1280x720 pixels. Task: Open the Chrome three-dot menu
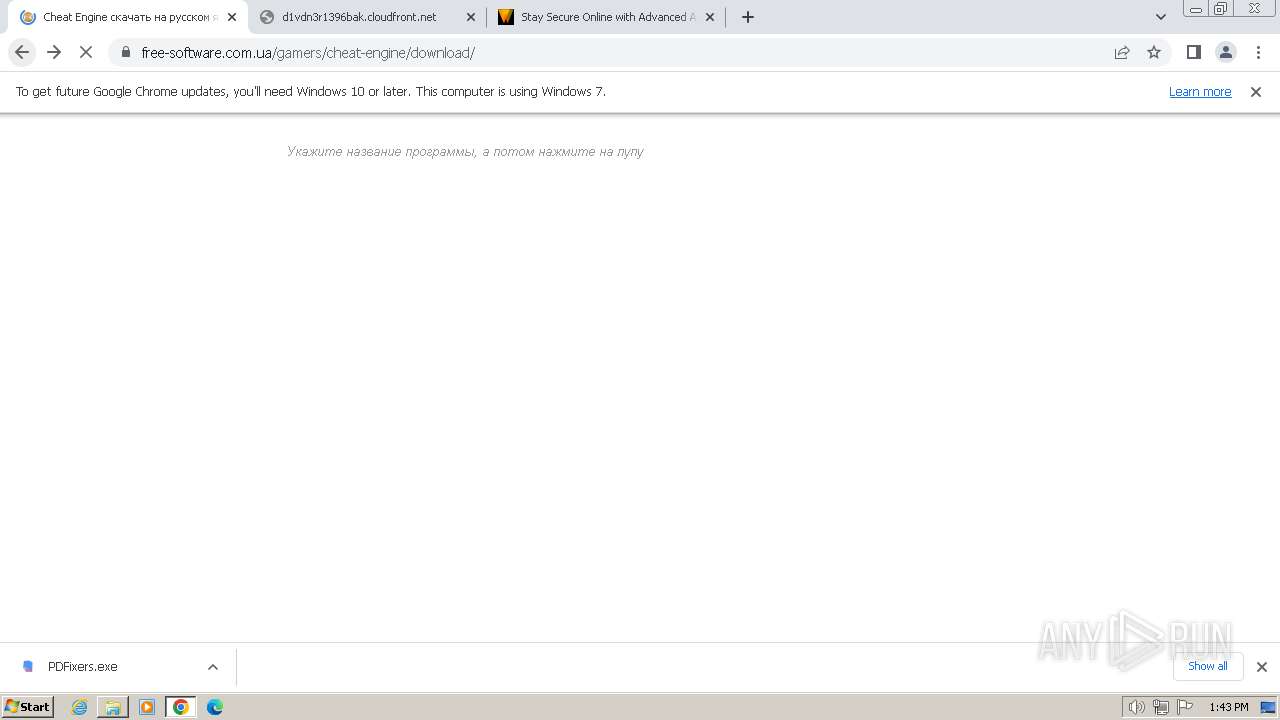pos(1258,52)
